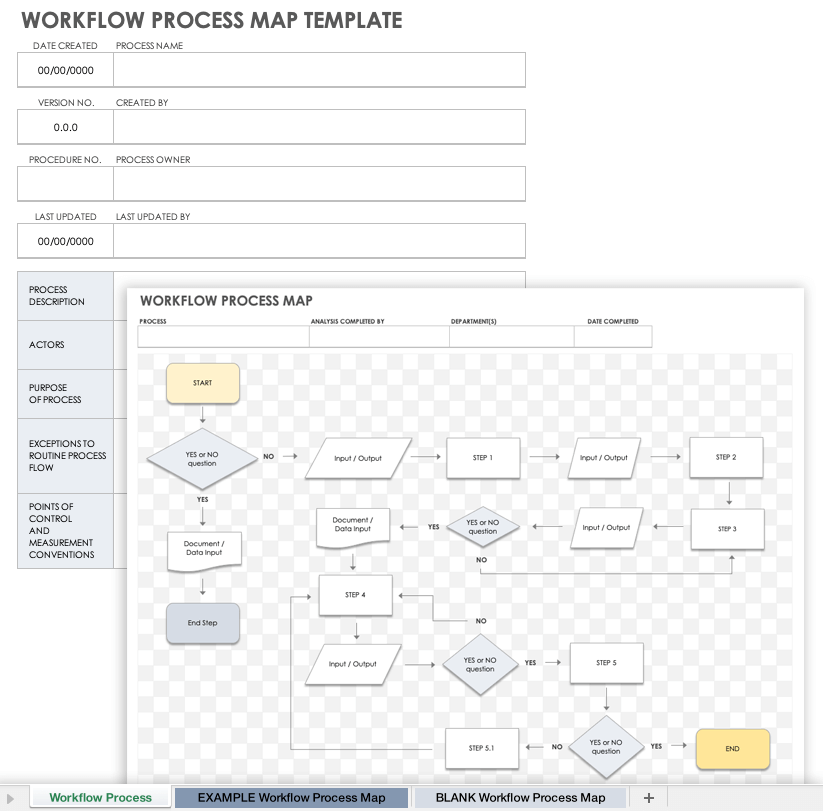Select the first YES or NO diamond below START

pos(202,459)
